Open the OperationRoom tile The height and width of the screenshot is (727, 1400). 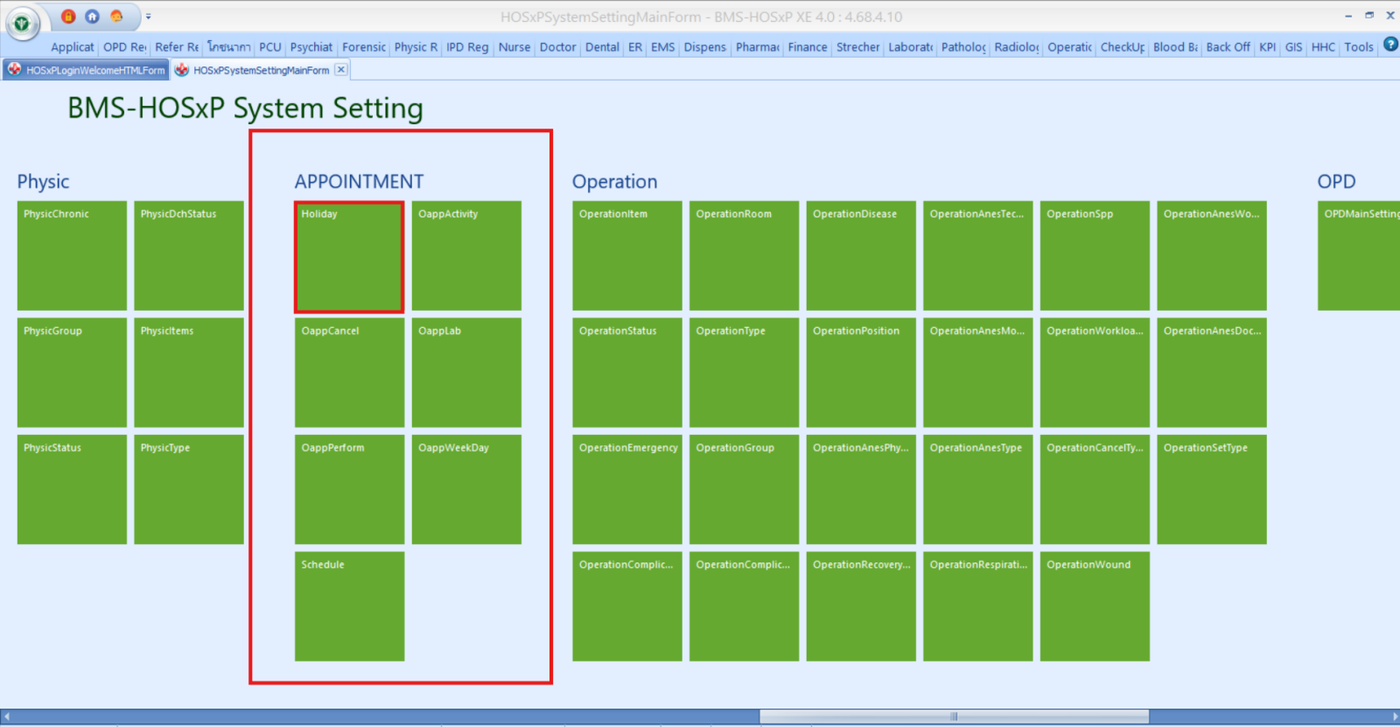click(744, 256)
